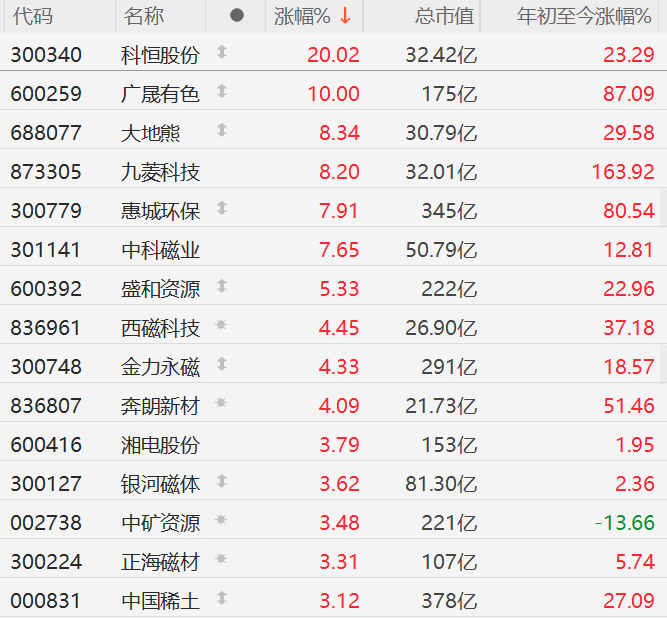
Task: Select stock name 惠城环保
Action: click(x=160, y=211)
